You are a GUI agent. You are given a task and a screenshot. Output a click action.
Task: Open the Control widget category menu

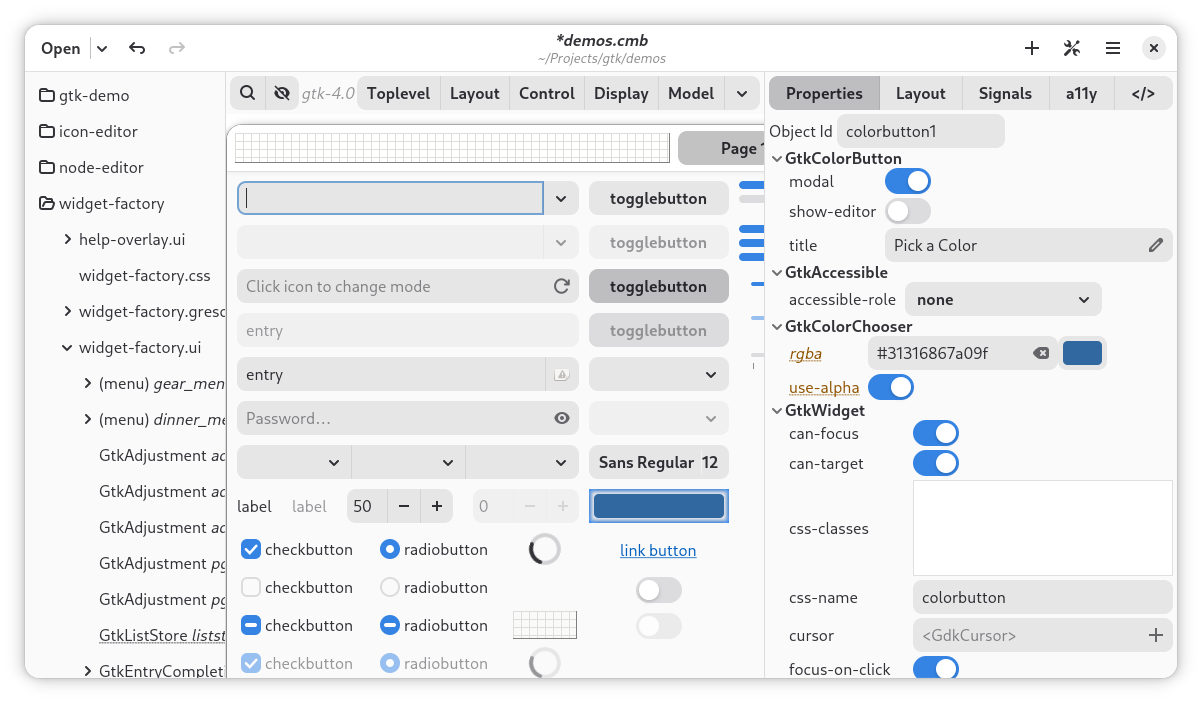point(547,93)
